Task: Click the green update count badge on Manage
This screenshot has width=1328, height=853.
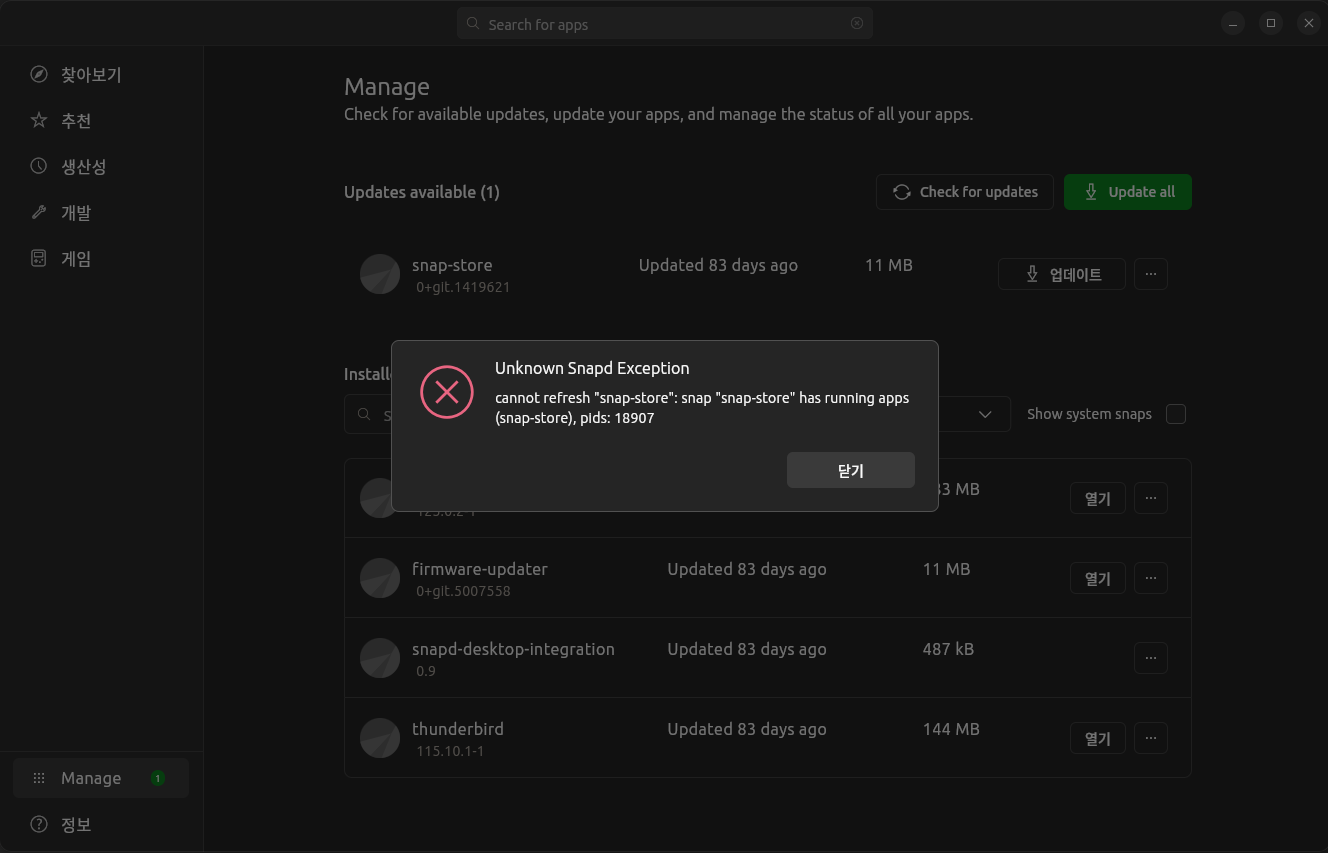Action: click(158, 778)
